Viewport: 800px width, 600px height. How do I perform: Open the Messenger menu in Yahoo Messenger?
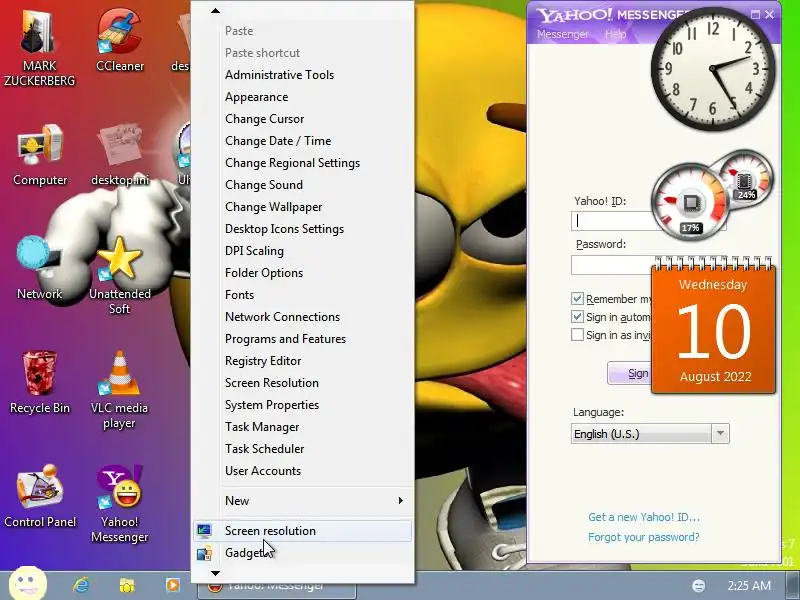pyautogui.click(x=563, y=34)
